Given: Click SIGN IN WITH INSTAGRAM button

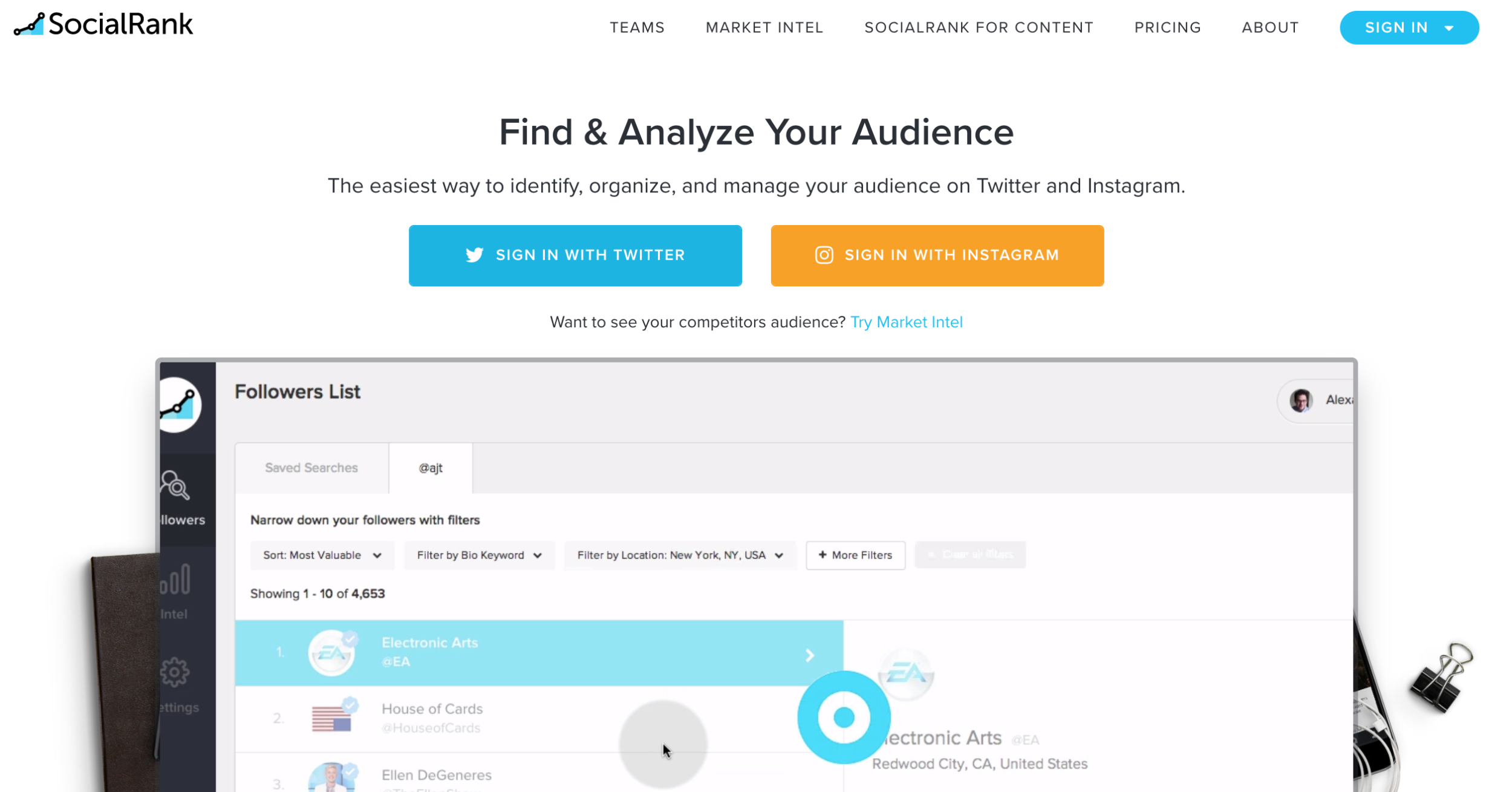Looking at the screenshot, I should (937, 255).
